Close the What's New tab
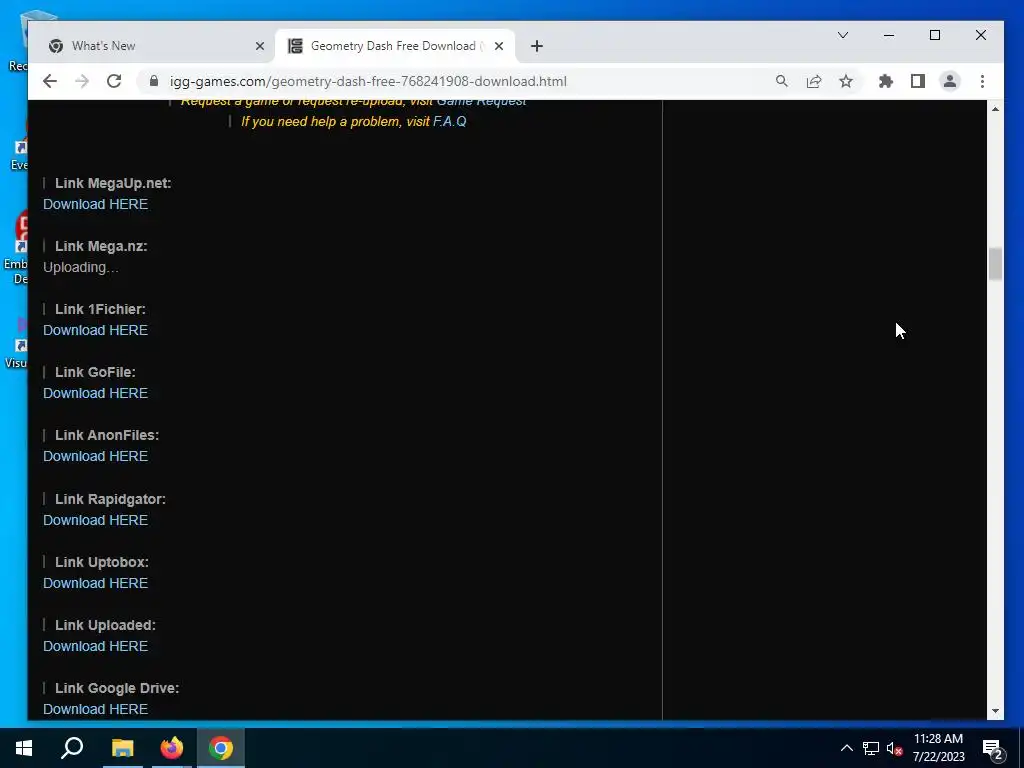 pyautogui.click(x=260, y=46)
